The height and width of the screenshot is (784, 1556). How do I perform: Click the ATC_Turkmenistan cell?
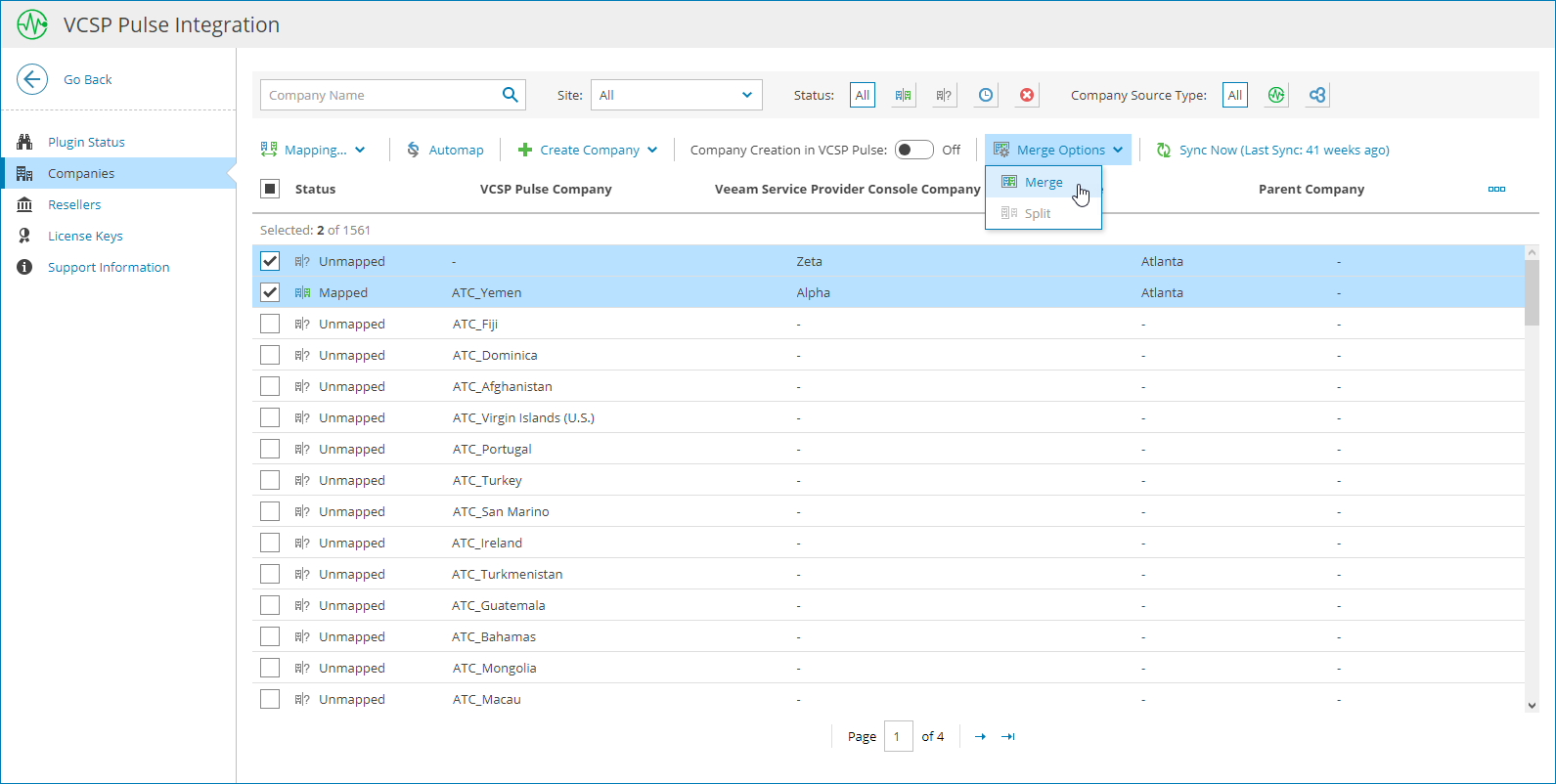(x=508, y=574)
